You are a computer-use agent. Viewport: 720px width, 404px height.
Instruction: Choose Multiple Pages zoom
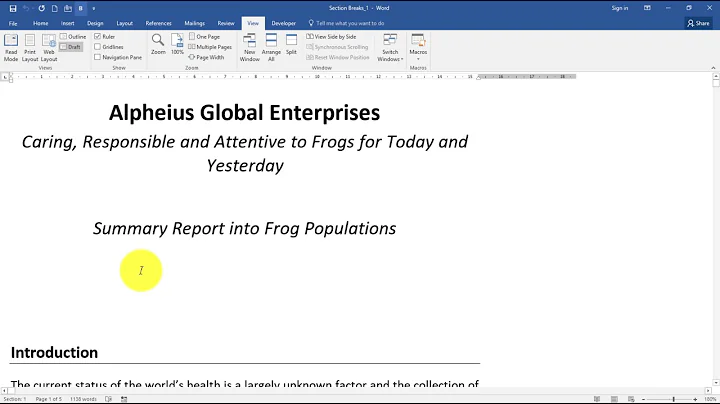click(210, 47)
